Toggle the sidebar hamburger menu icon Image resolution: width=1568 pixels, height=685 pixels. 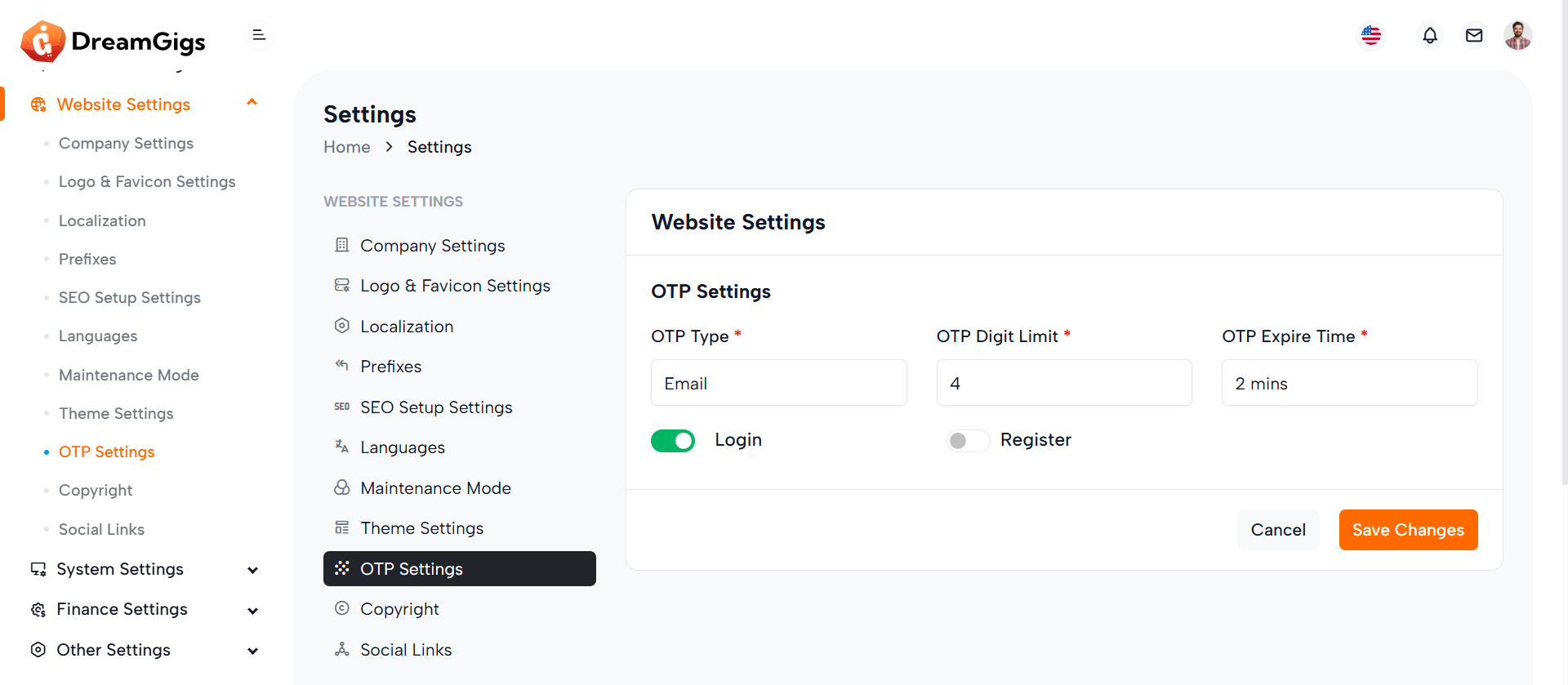coord(259,35)
